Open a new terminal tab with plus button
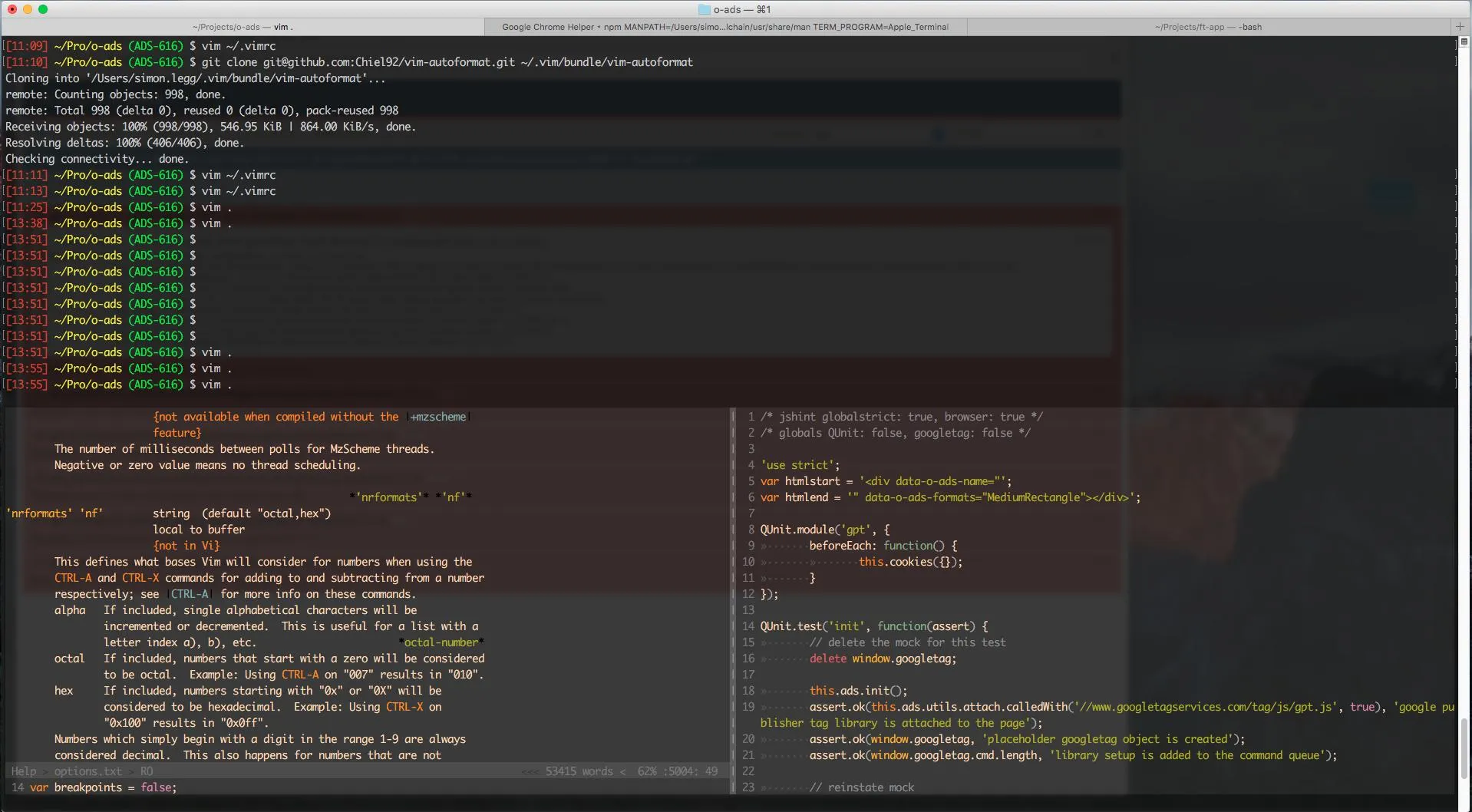 click(1460, 27)
